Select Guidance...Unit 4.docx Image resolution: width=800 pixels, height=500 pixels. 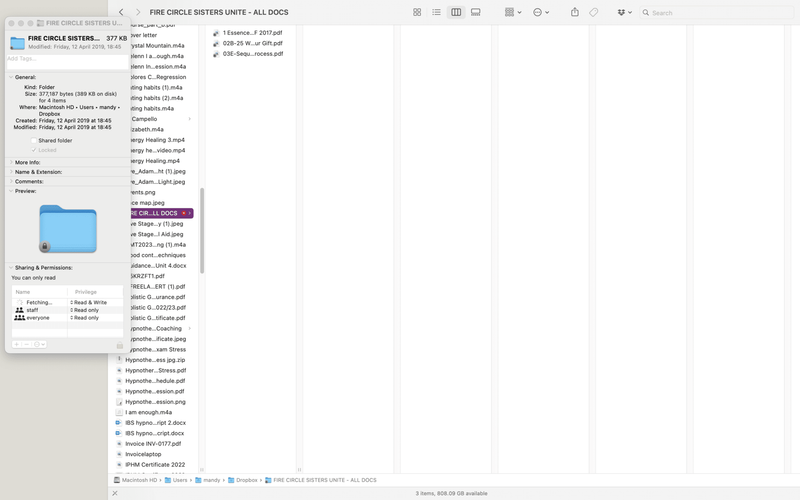[x=161, y=266]
